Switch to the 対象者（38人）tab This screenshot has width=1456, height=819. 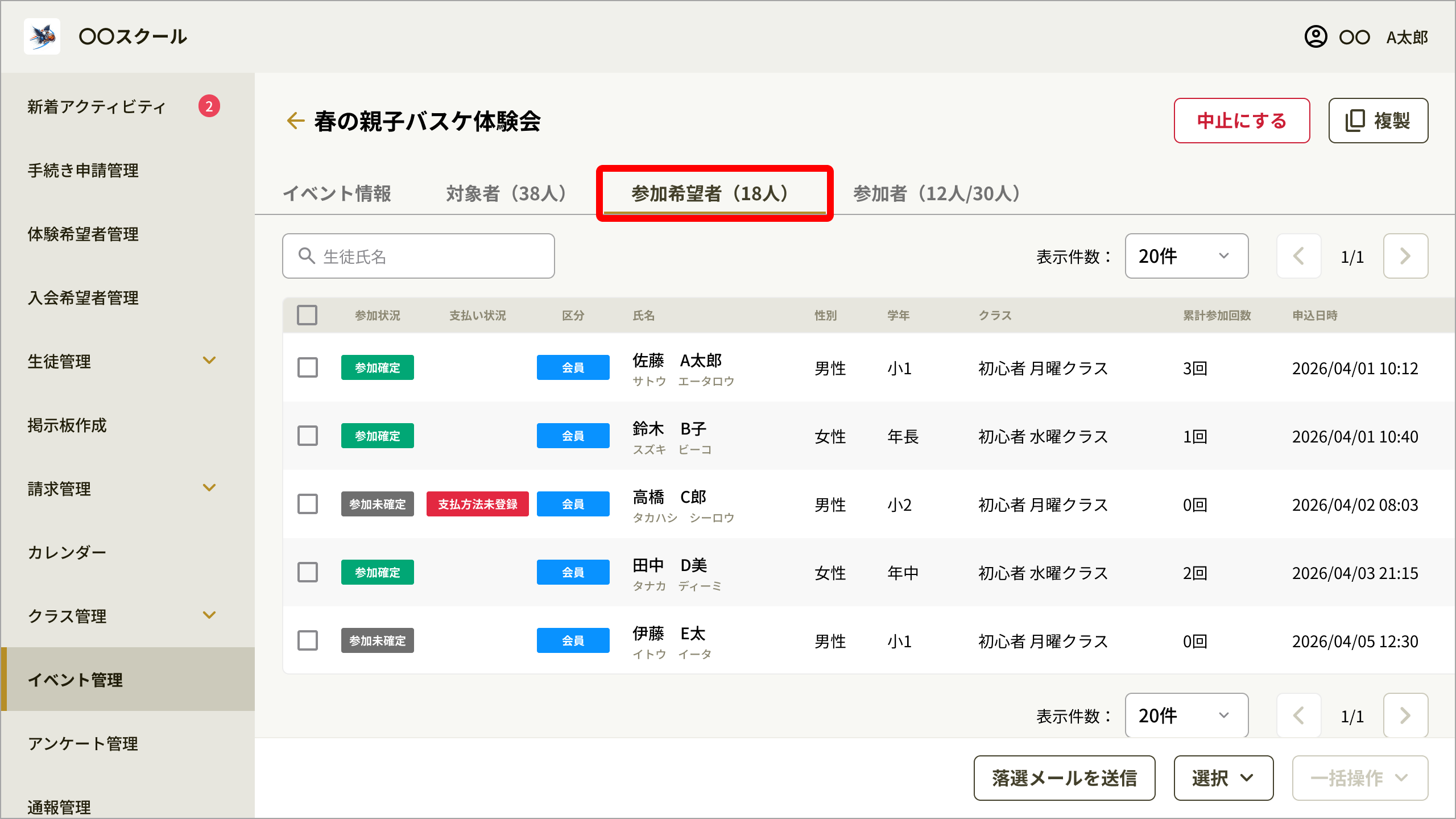coord(508,193)
